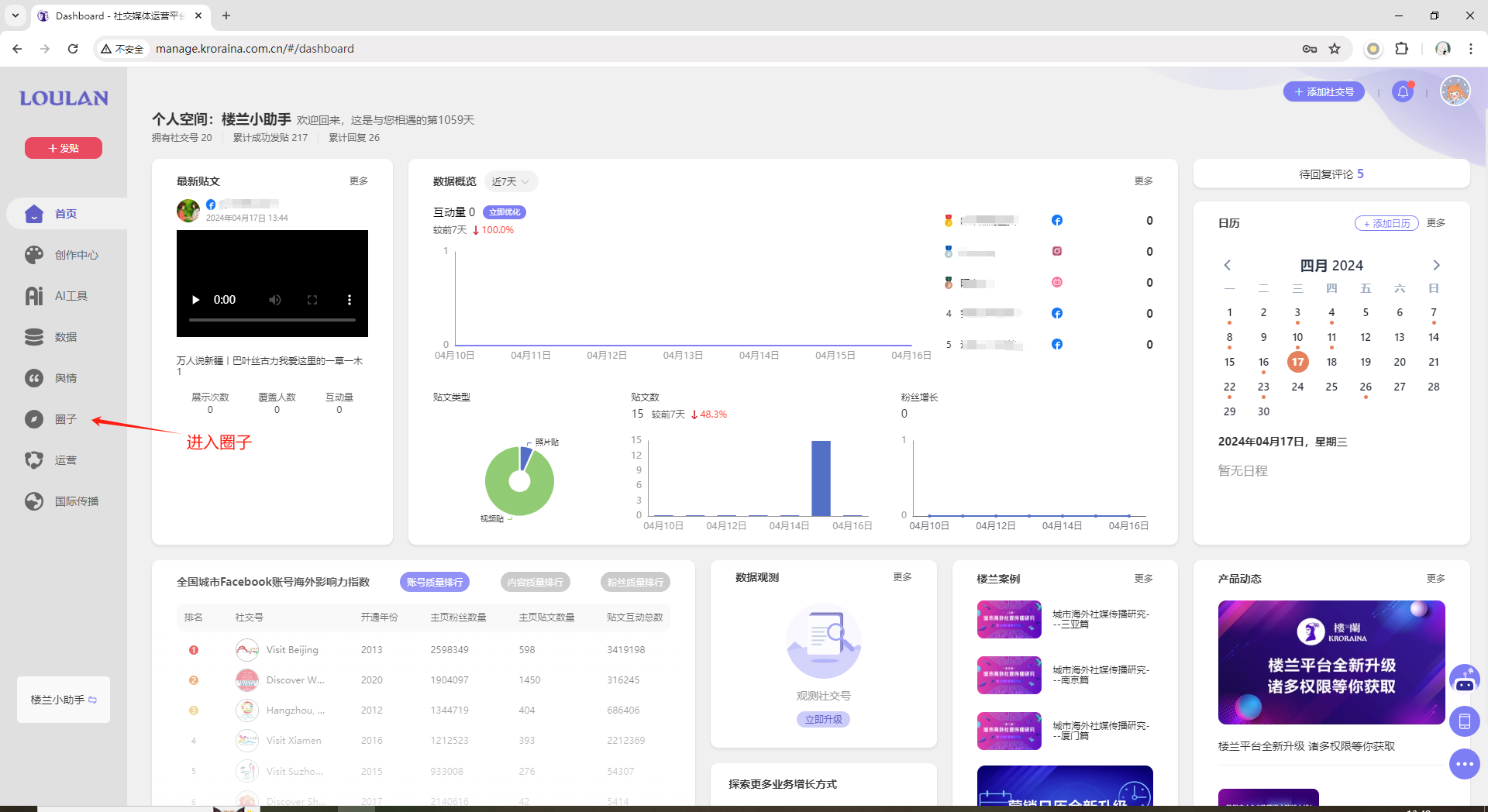The image size is (1488, 812).
Task: Go to next month in calendar
Action: [x=1436, y=265]
